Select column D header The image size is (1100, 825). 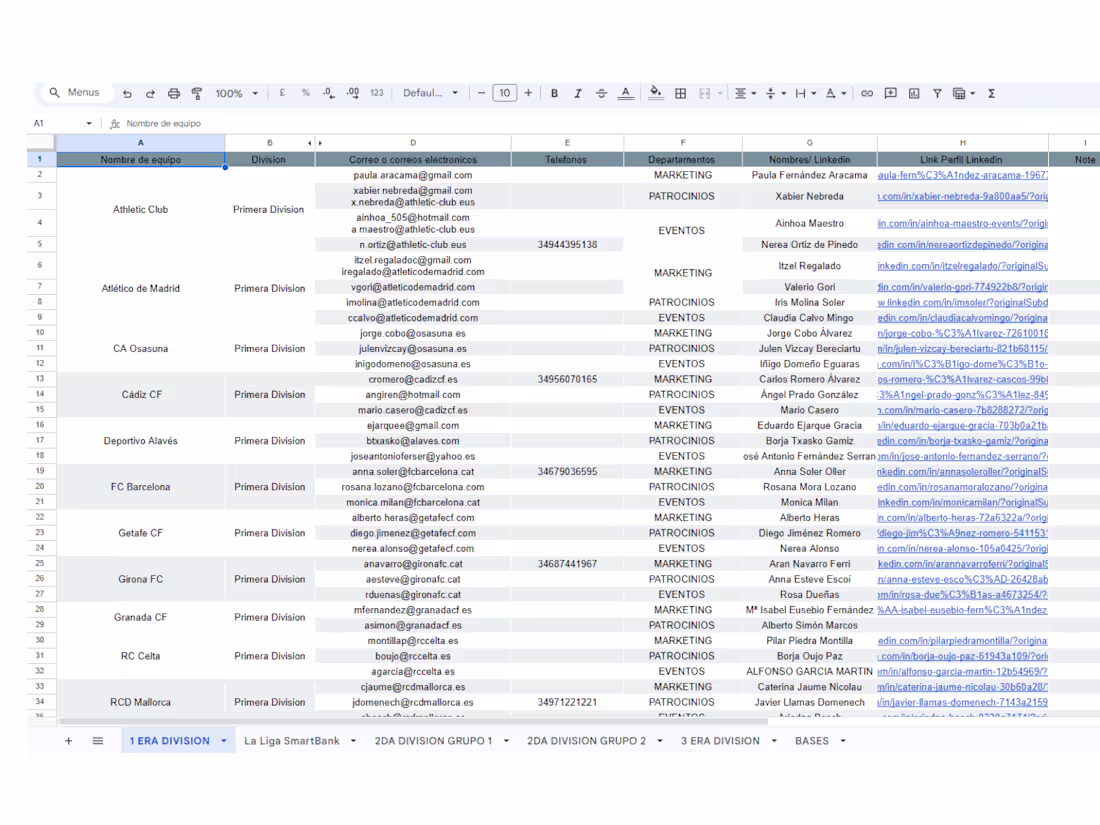pyautogui.click(x=413, y=142)
